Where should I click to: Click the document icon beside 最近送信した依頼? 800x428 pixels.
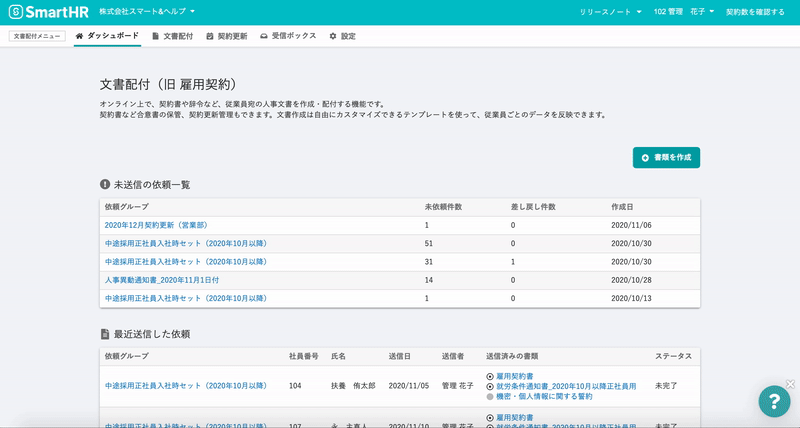click(105, 334)
